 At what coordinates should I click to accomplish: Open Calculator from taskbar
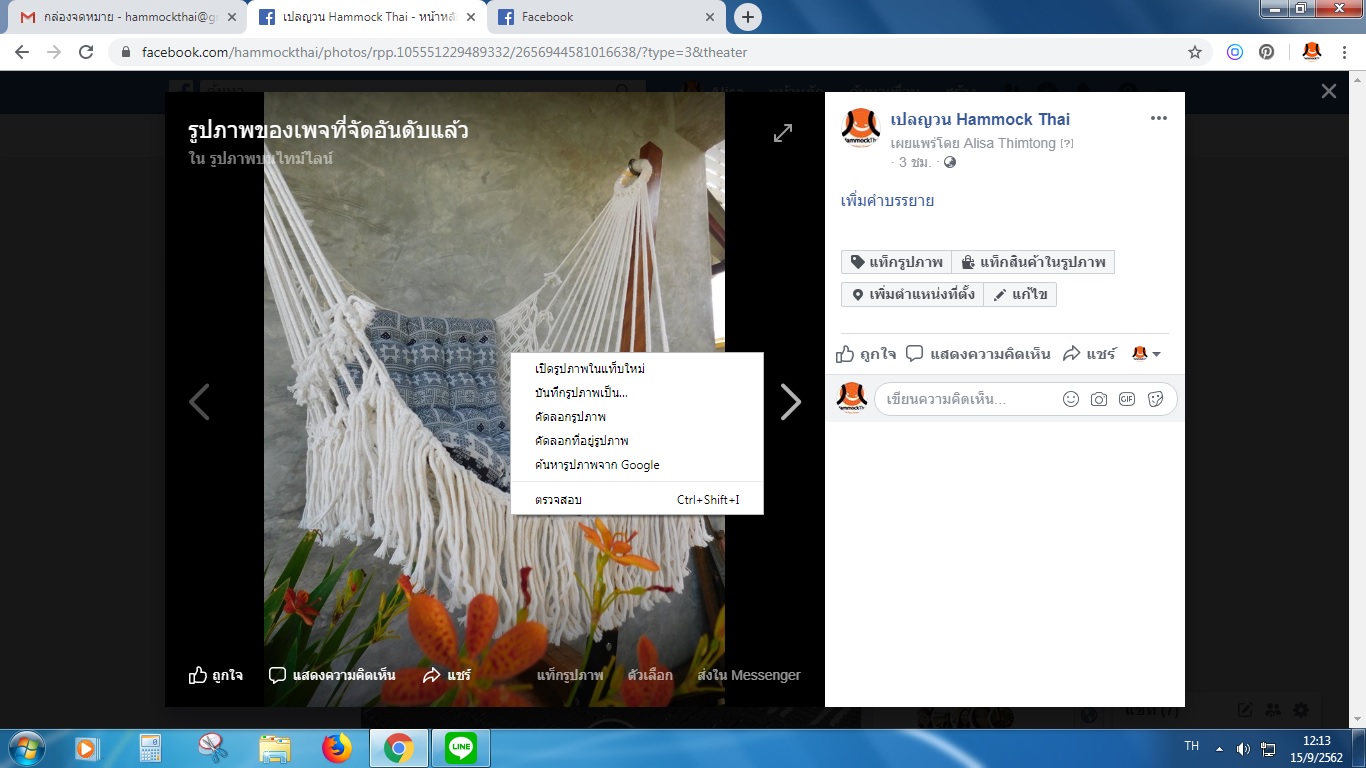tap(150, 748)
